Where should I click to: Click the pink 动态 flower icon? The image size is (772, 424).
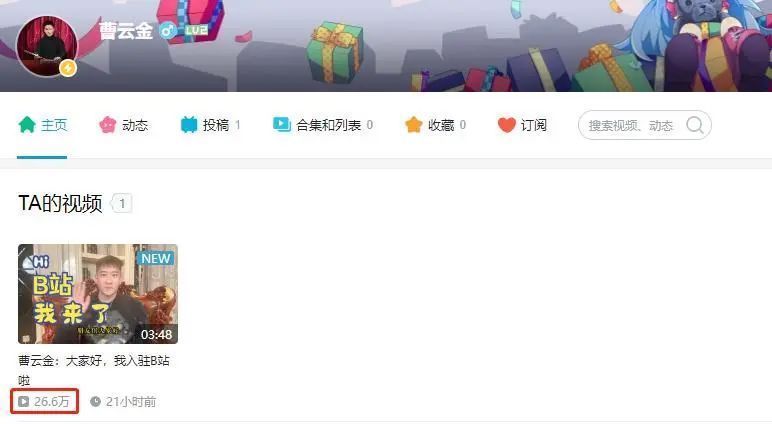[107, 125]
